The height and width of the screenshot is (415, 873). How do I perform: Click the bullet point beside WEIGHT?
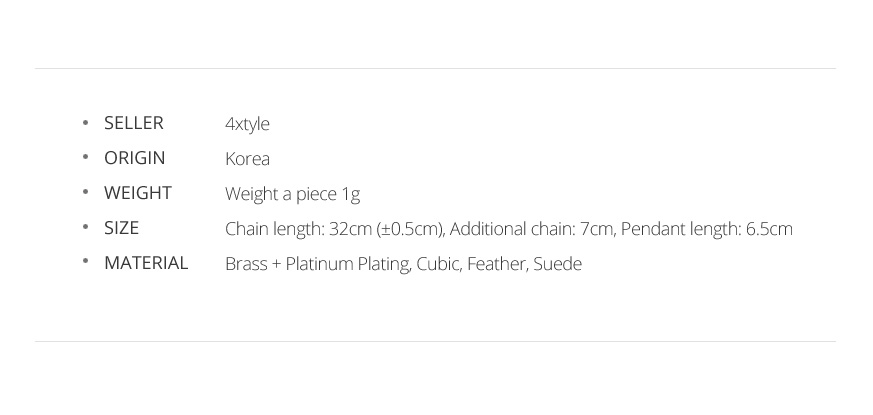click(x=85, y=192)
